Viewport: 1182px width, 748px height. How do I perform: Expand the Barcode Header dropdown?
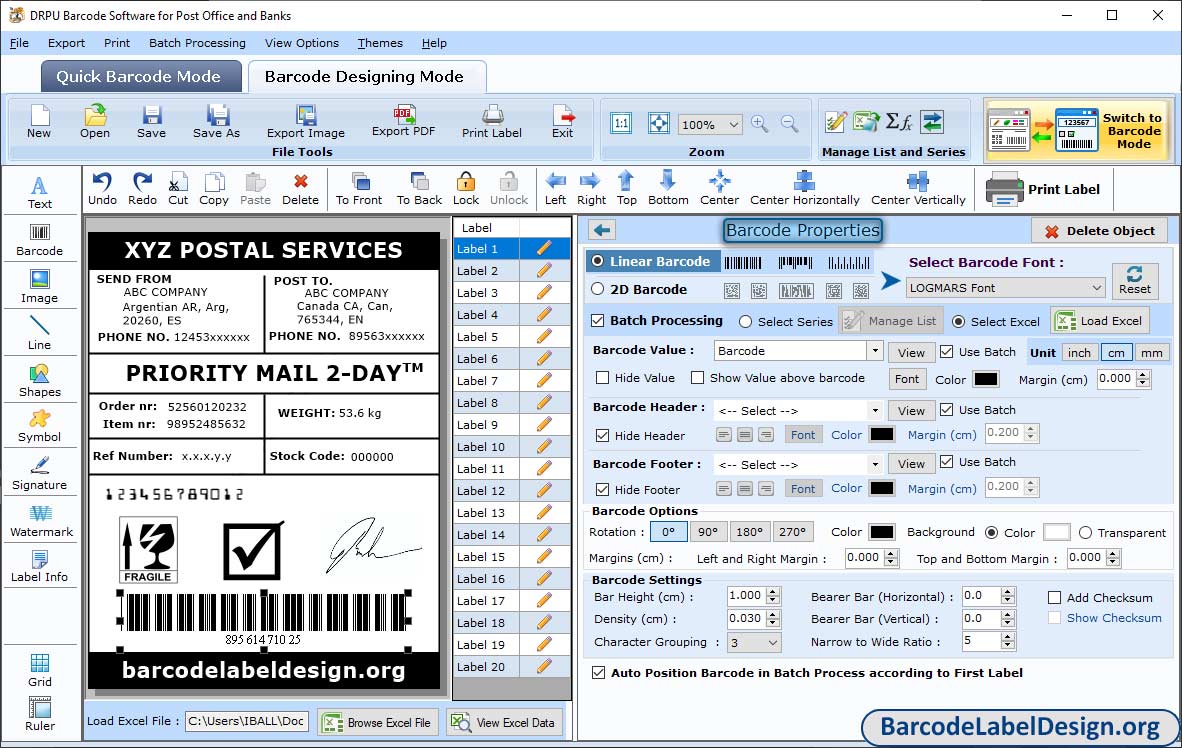(874, 411)
